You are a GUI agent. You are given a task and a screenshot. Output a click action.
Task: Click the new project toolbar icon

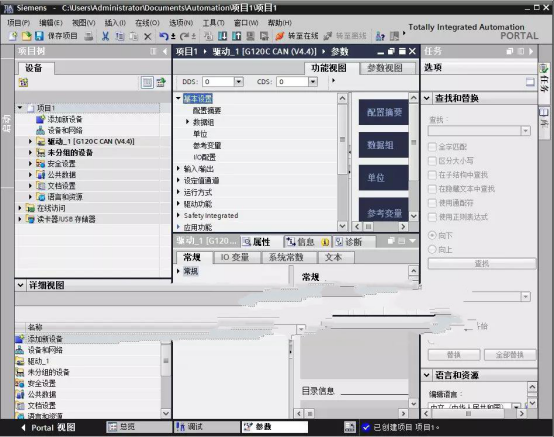click(13, 36)
